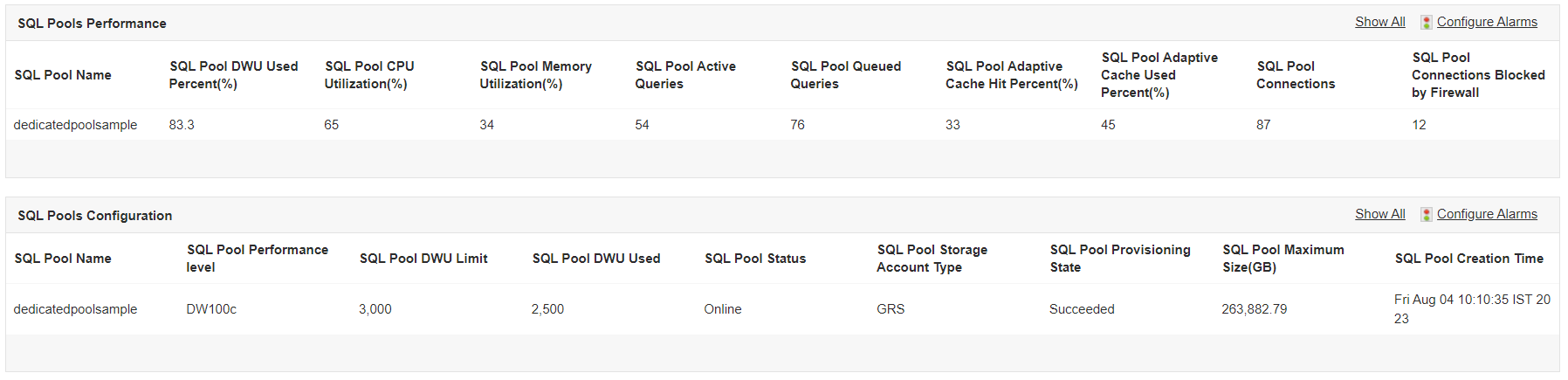Open Configure Alarms link for SQL Pools Performance
This screenshot has width=1568, height=380.
tap(1487, 22)
